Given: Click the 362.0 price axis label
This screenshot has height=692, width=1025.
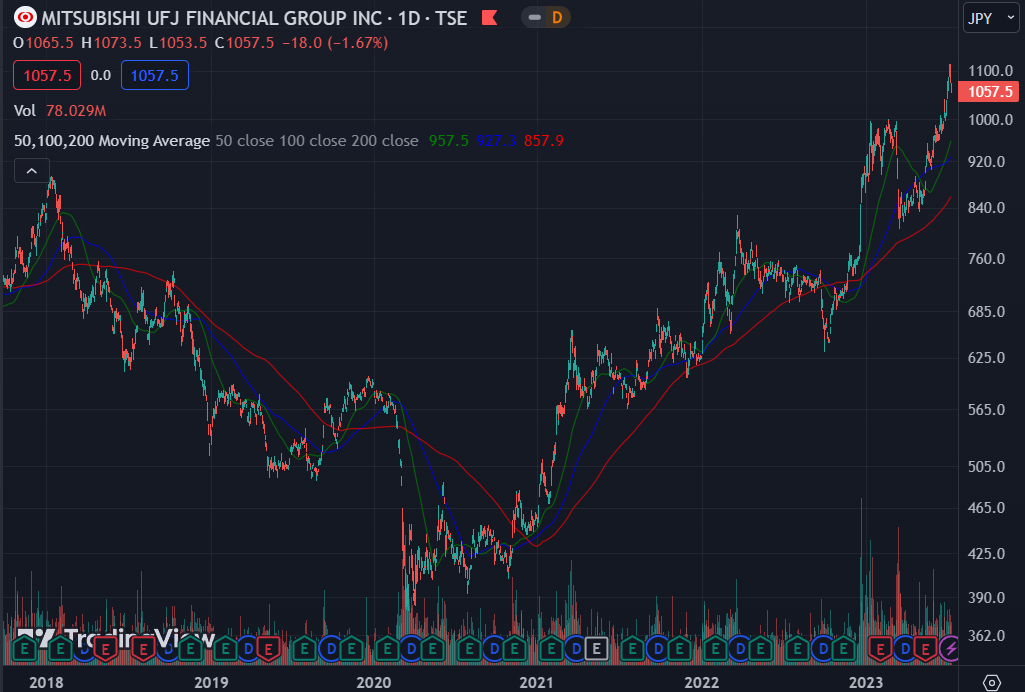Looking at the screenshot, I should 986,635.
